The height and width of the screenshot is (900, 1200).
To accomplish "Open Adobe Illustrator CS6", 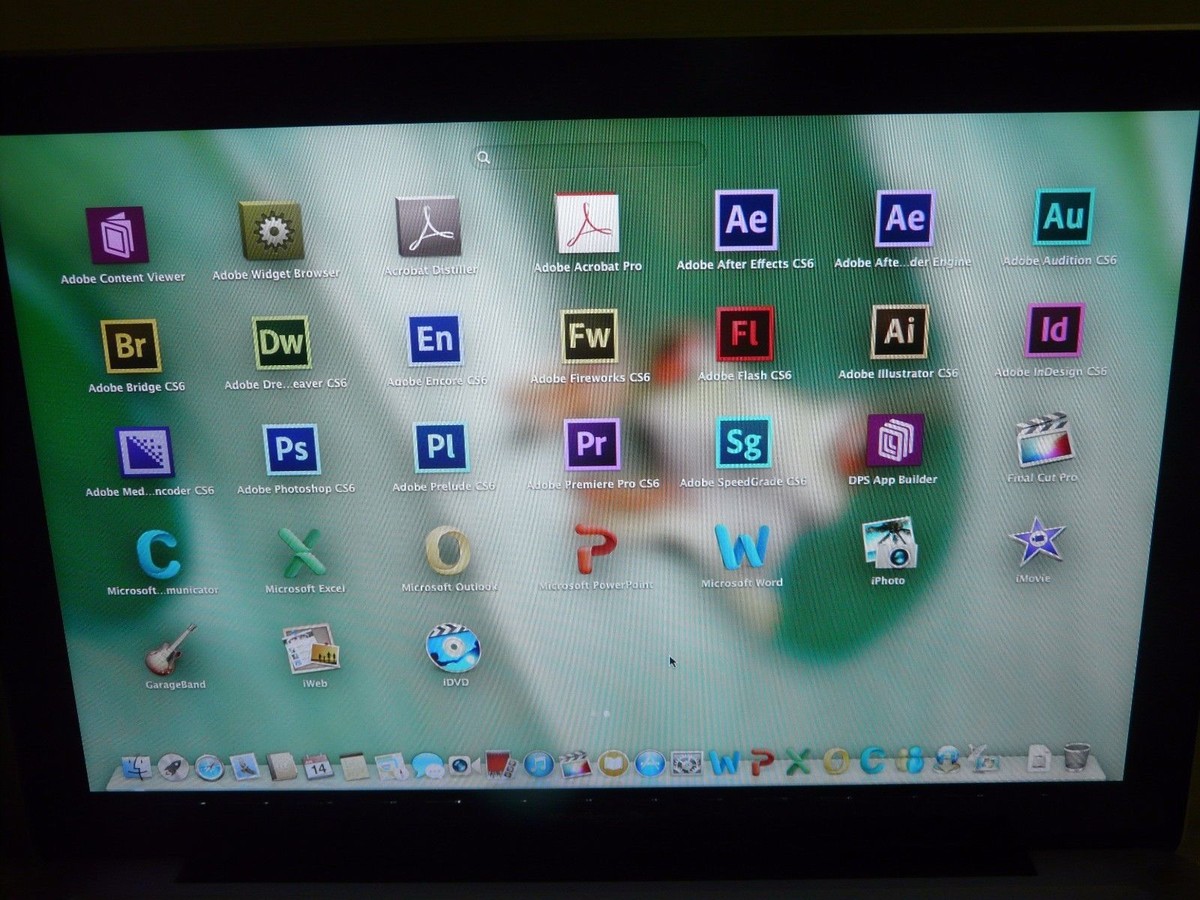I will (x=899, y=331).
